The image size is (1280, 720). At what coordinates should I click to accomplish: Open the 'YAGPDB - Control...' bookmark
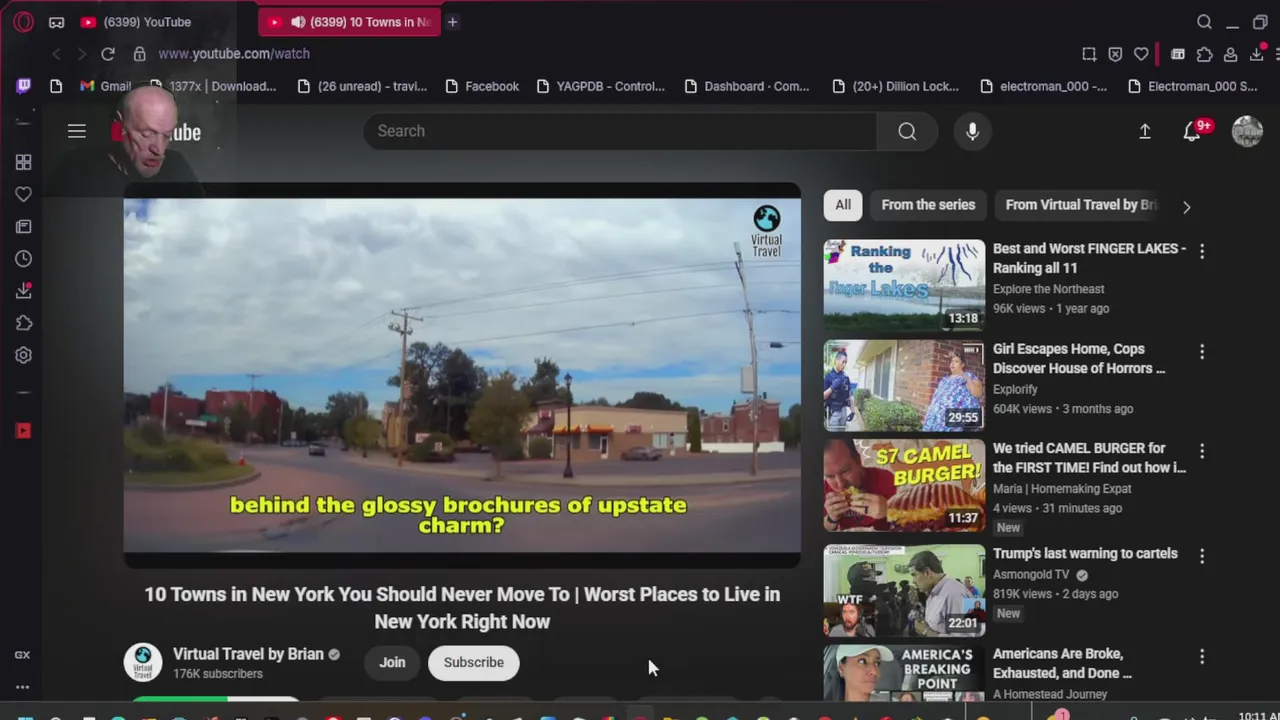pos(600,86)
